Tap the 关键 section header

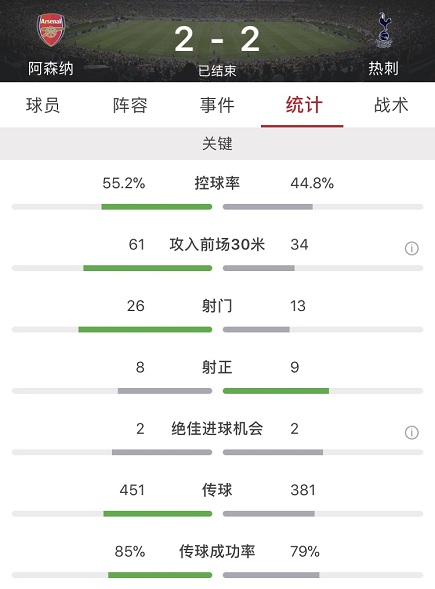click(x=218, y=143)
